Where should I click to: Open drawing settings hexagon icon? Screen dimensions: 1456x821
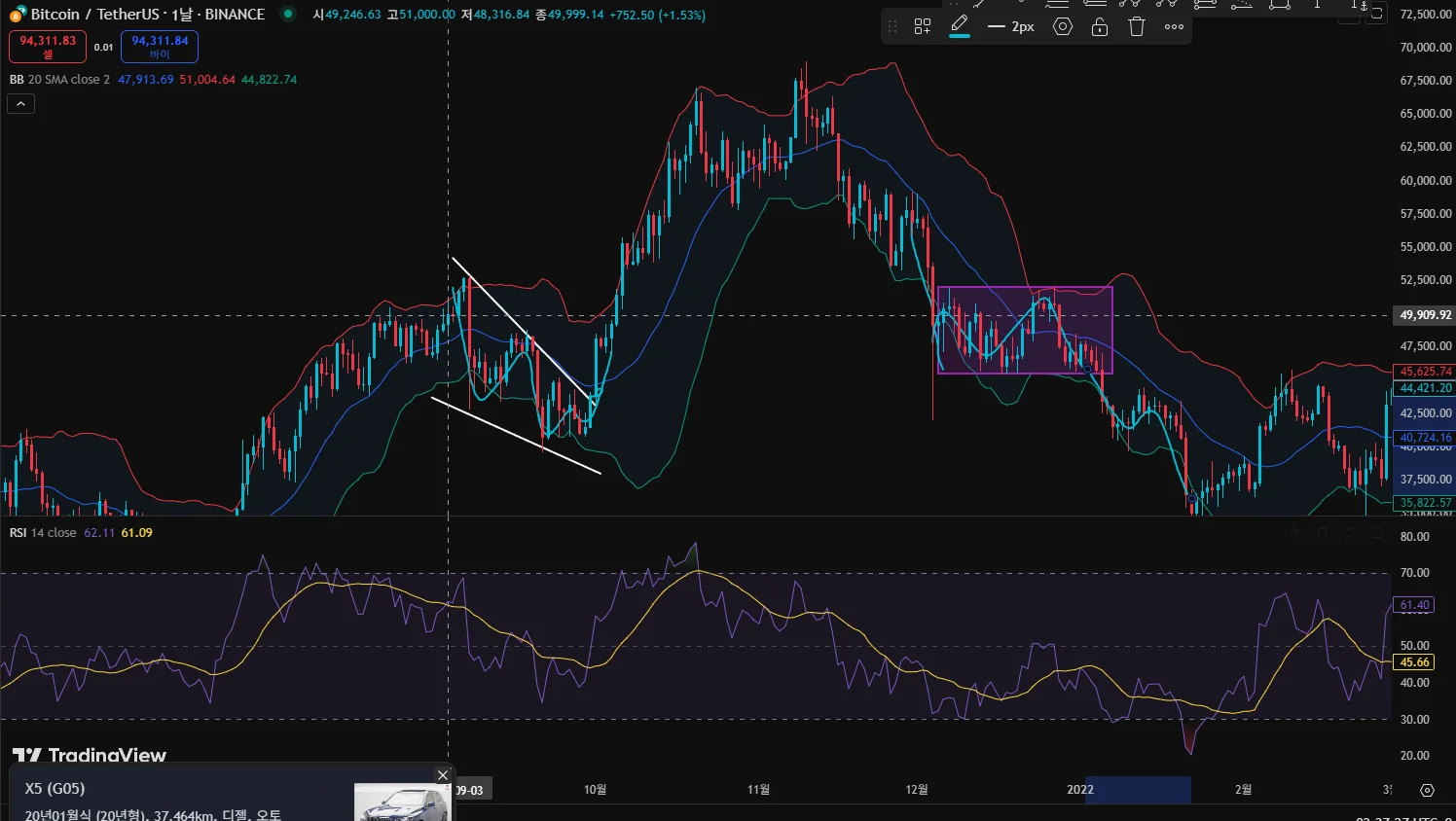1063,27
